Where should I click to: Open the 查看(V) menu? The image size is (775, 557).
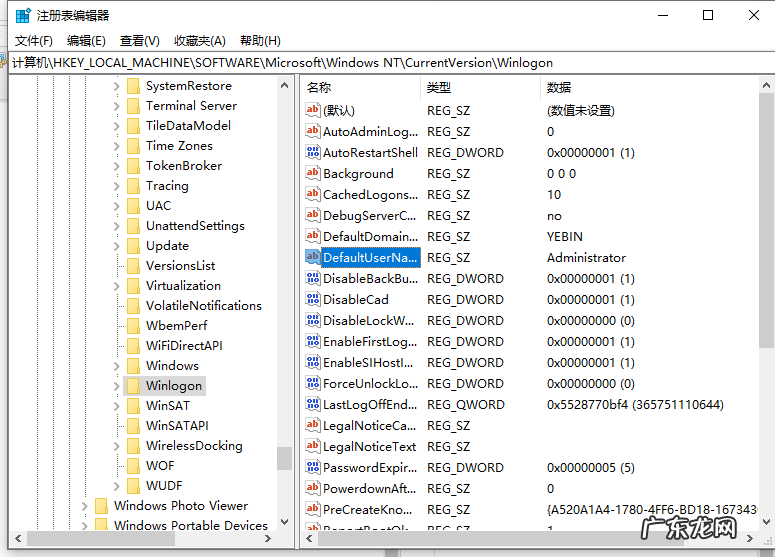coord(140,41)
